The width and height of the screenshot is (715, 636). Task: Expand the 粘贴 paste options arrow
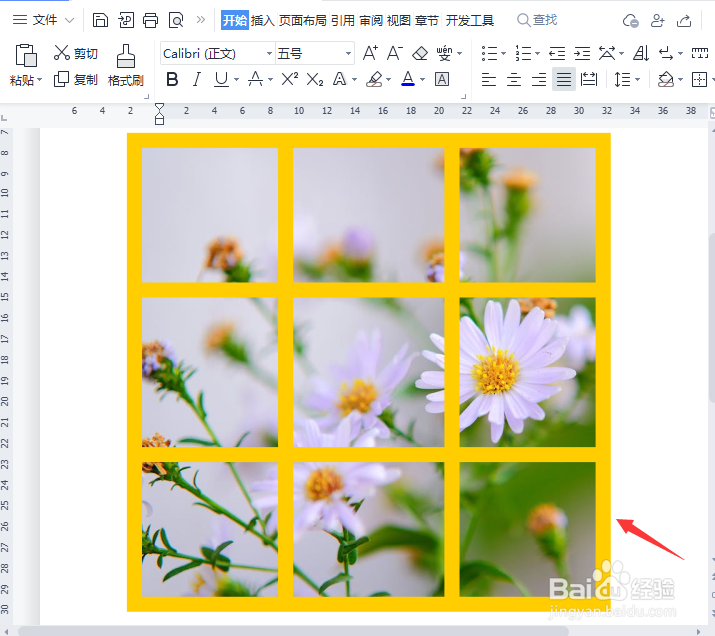(x=40, y=80)
